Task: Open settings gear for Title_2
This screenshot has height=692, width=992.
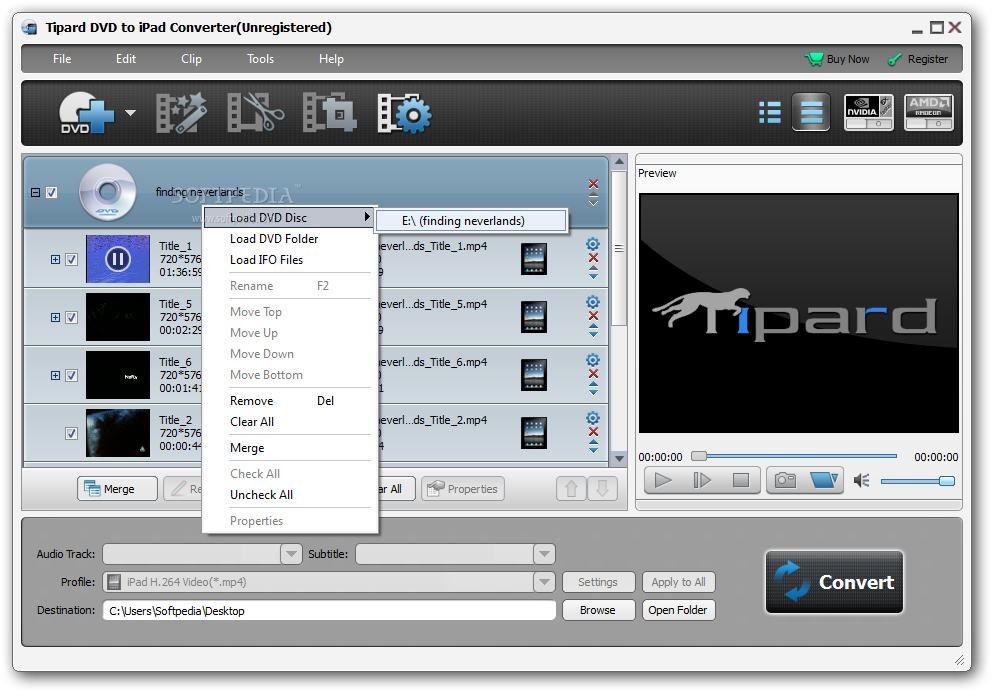Action: point(593,418)
